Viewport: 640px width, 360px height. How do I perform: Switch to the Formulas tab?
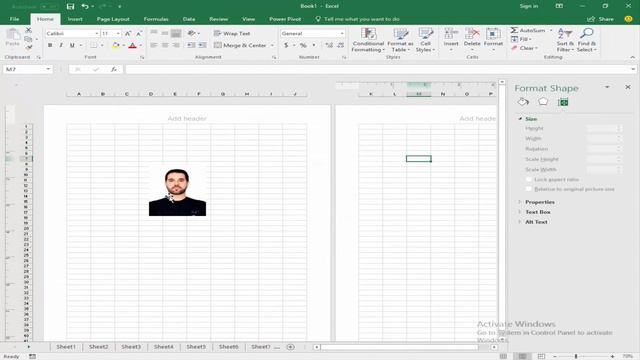(x=156, y=19)
